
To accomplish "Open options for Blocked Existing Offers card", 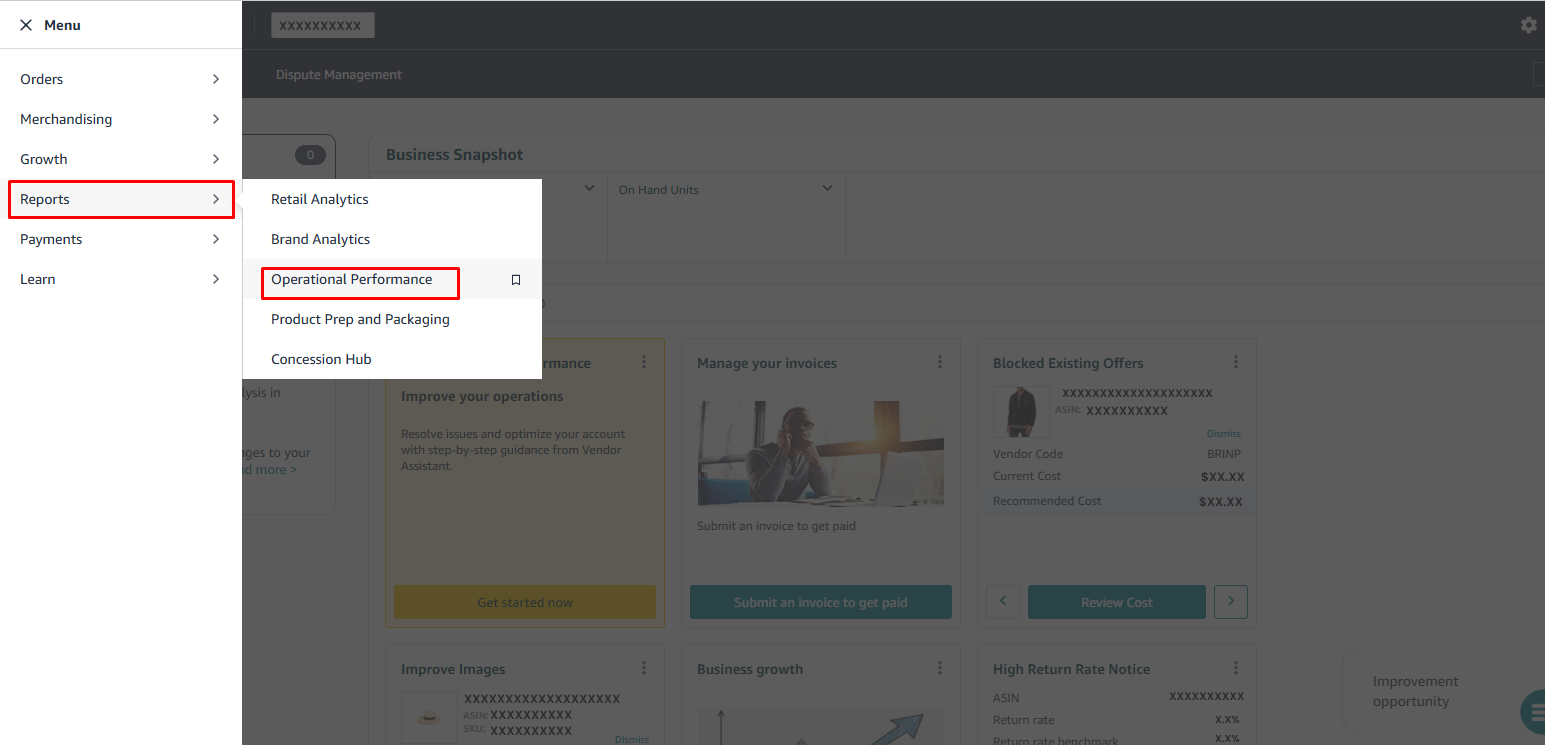I will [1236, 362].
